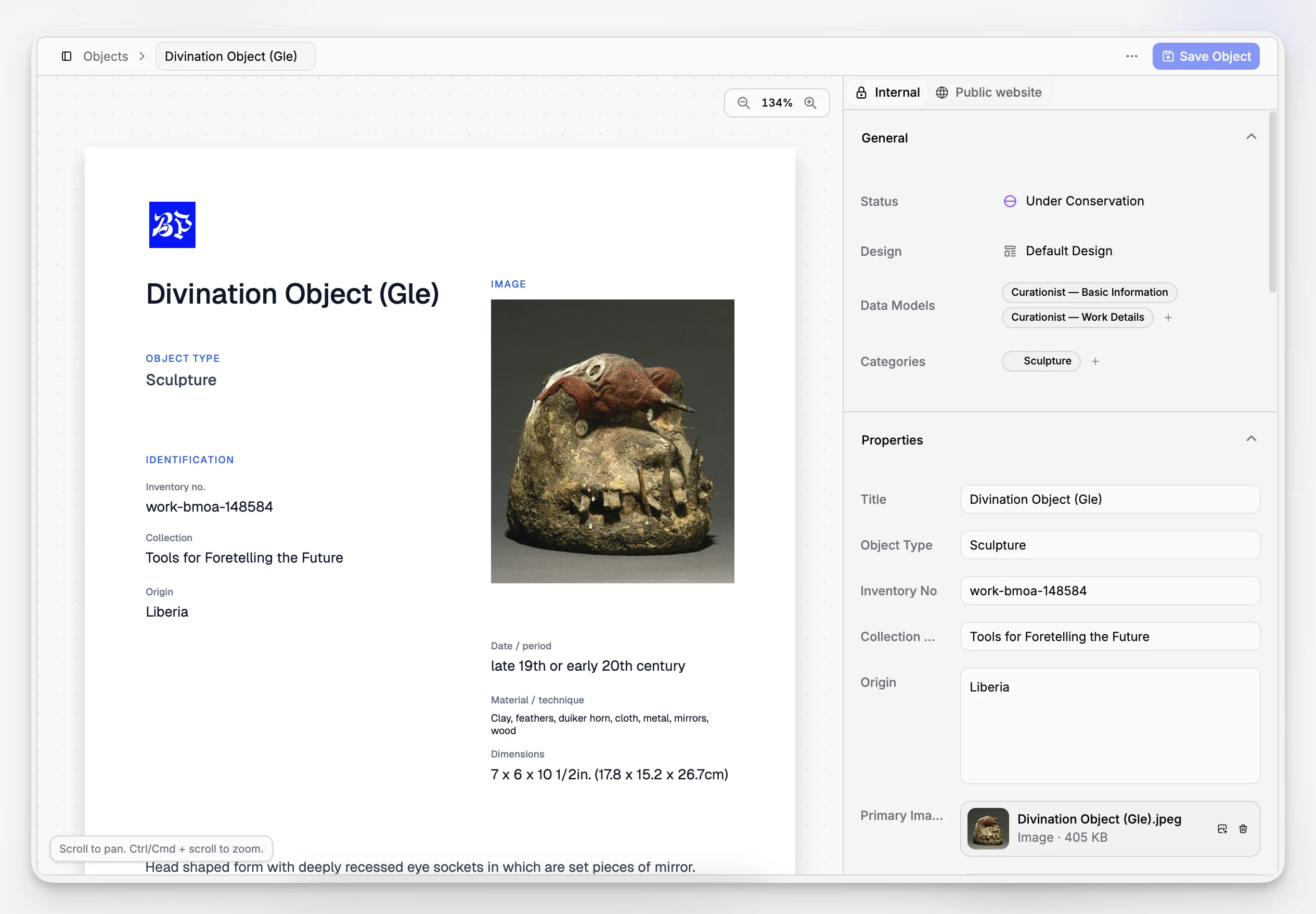1316x914 pixels.
Task: Zoom in on the canvas
Action: [810, 102]
